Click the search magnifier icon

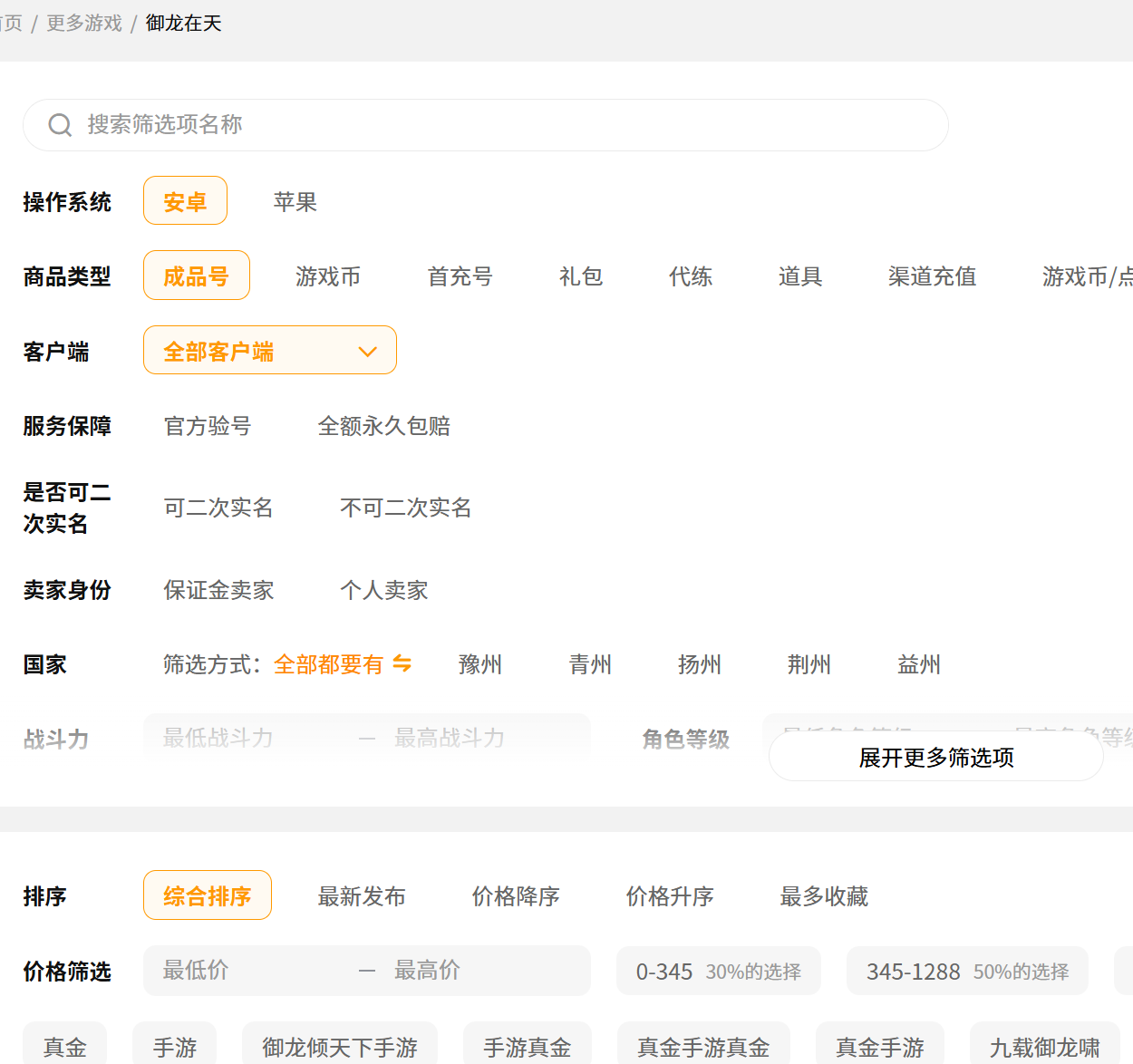click(60, 125)
